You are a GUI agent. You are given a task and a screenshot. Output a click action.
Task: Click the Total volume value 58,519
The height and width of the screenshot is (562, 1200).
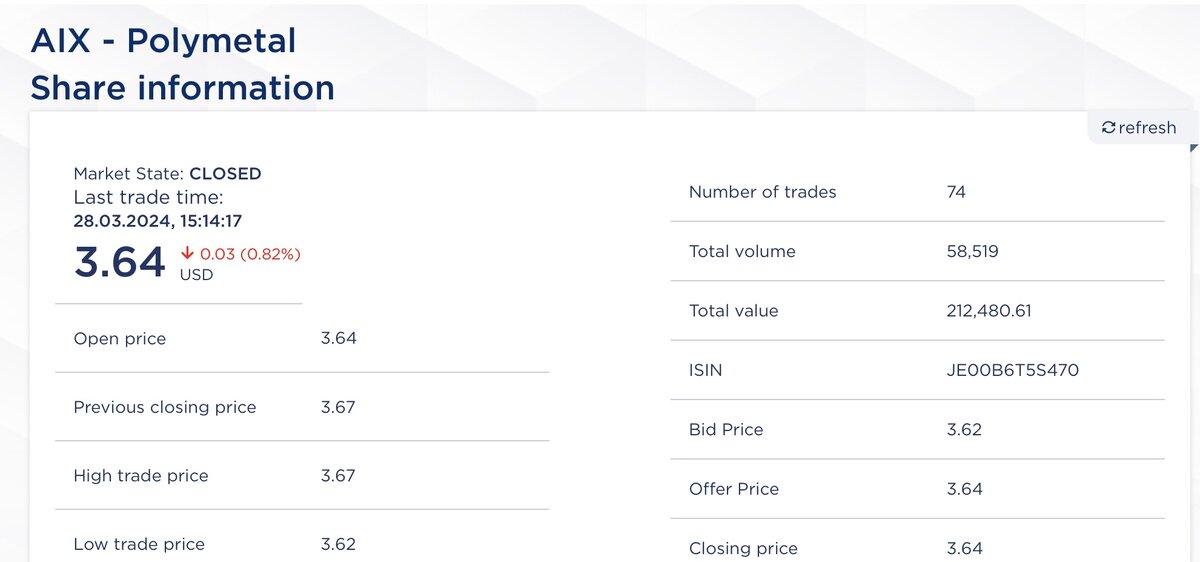[x=972, y=252]
